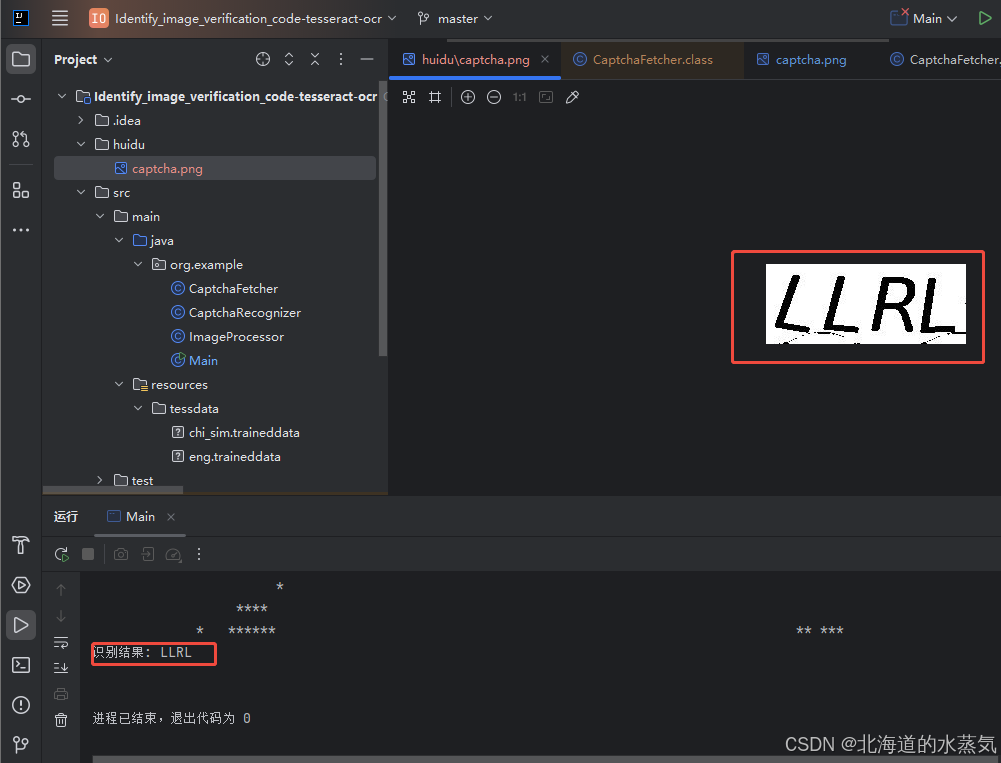Stop the running process
Viewport: 1001px width, 763px height.
[x=87, y=553]
